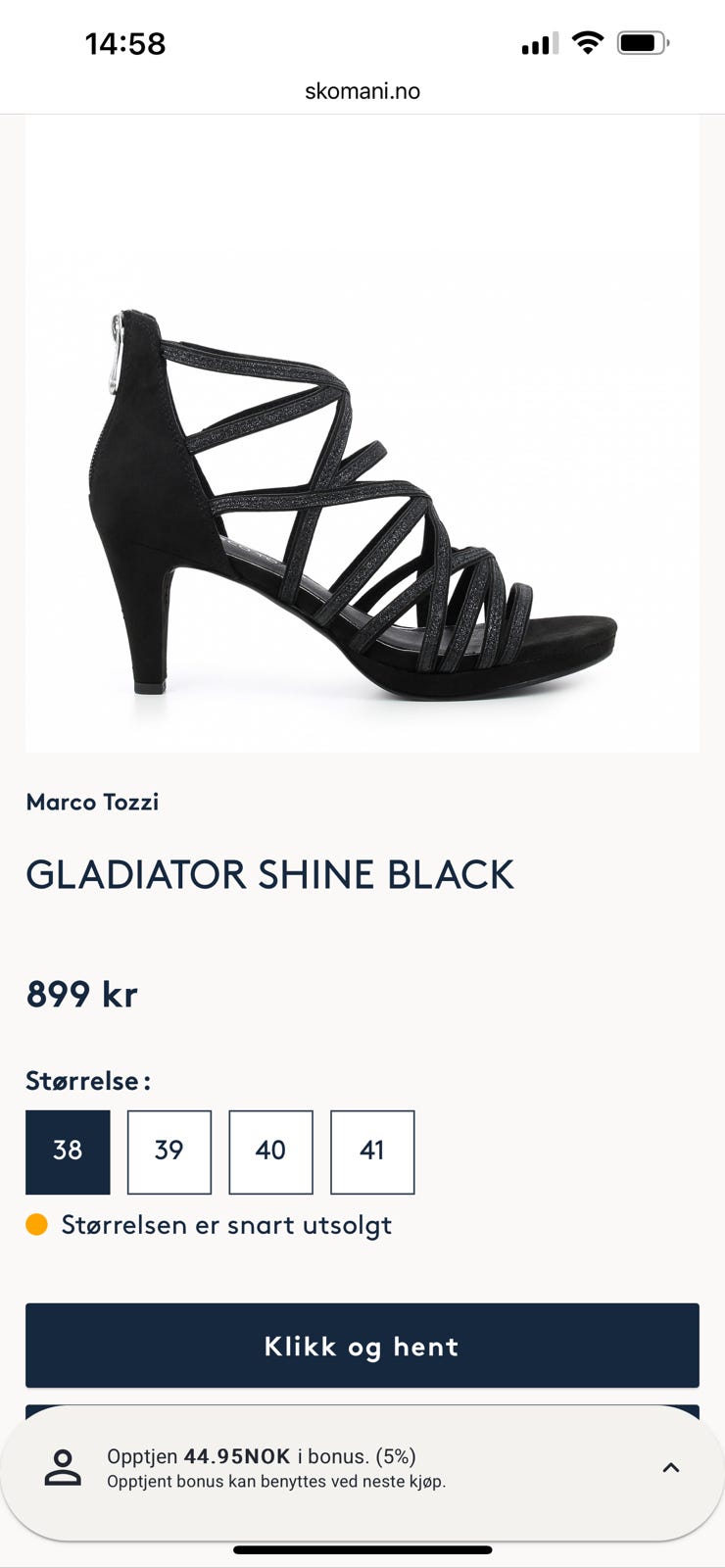Open the Marco Tozzi brand link
Viewport: 725px width, 1568px height.
point(92,802)
